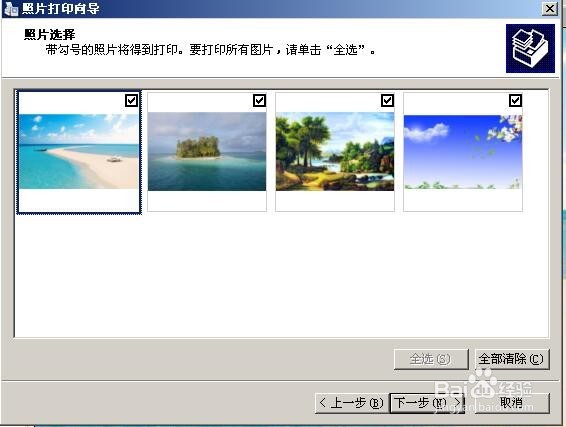Uncheck the small island photo checkbox
566x427 pixels.
tap(259, 100)
